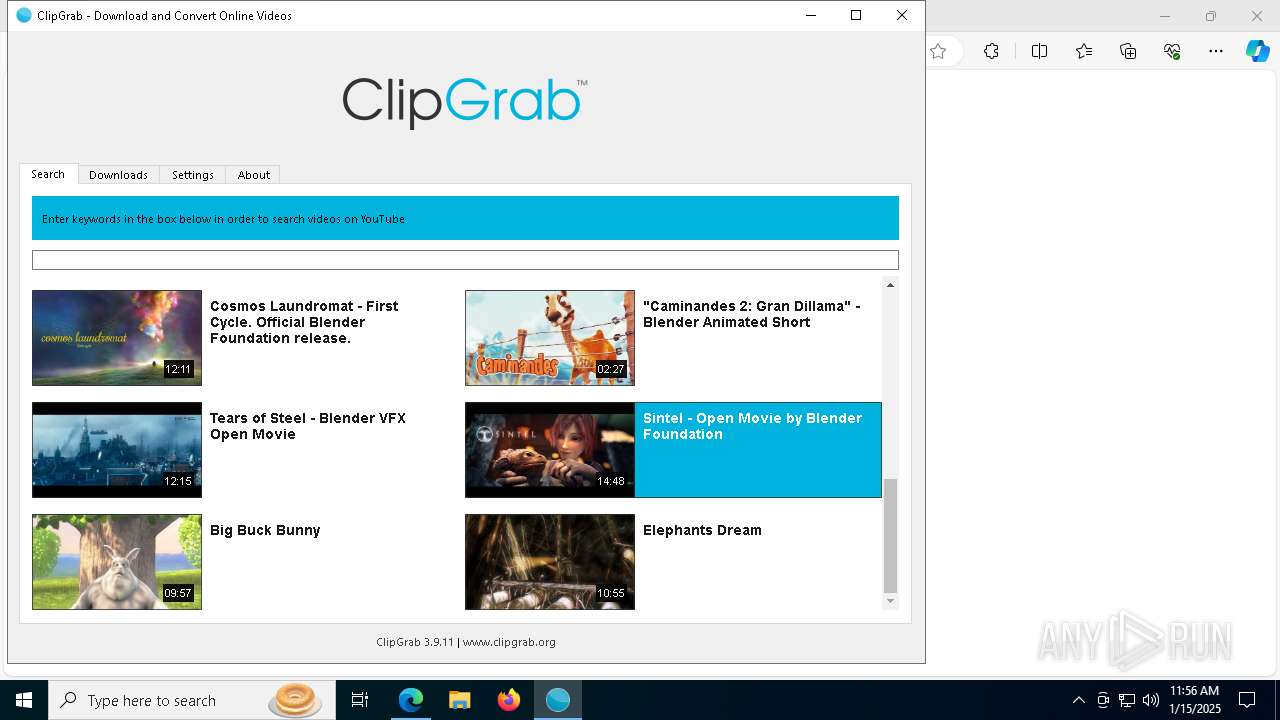
Task: Select the title 'Big Buck Bunny'
Action: coord(265,530)
